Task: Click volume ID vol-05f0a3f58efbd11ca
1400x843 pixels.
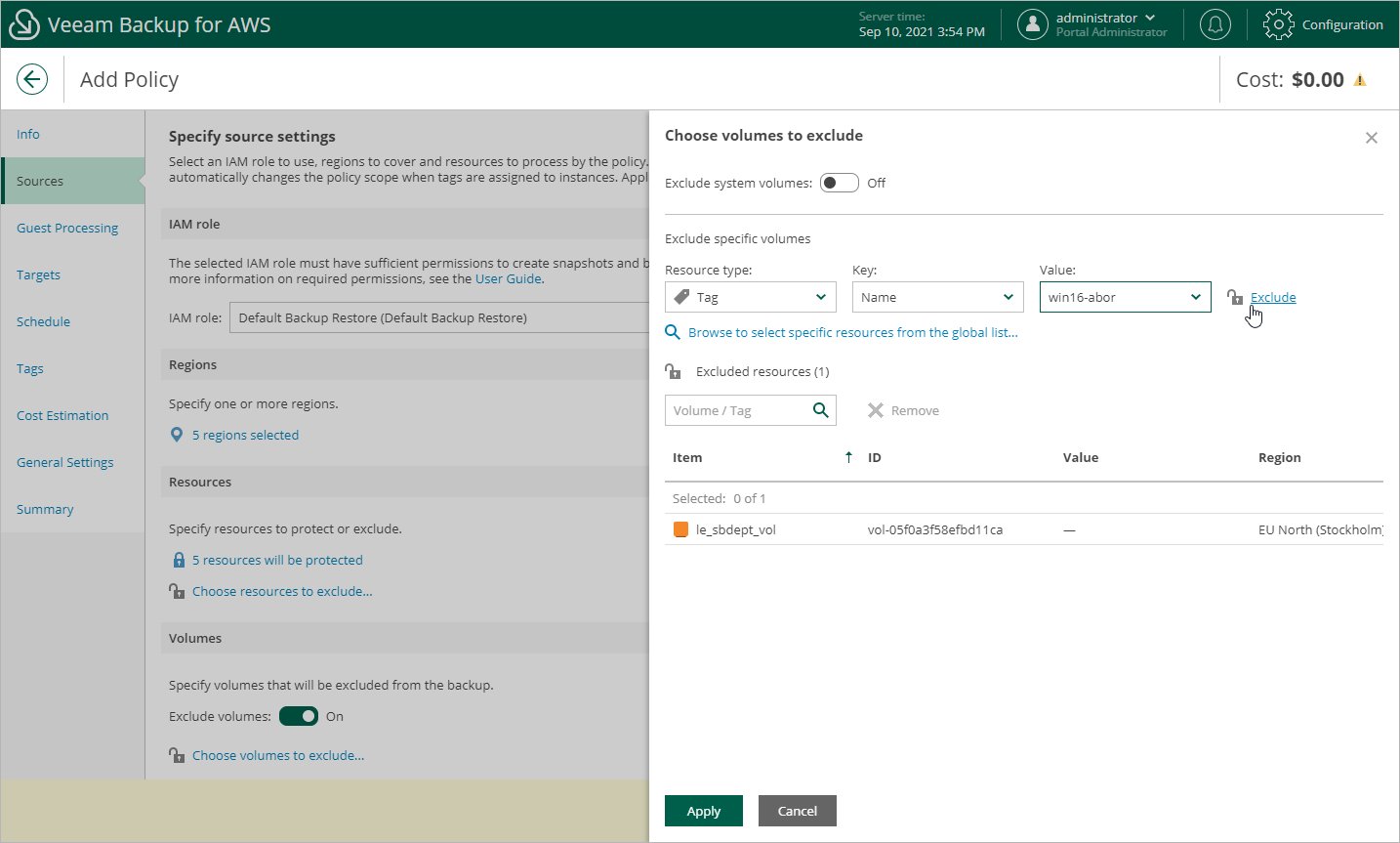Action: pos(935,529)
